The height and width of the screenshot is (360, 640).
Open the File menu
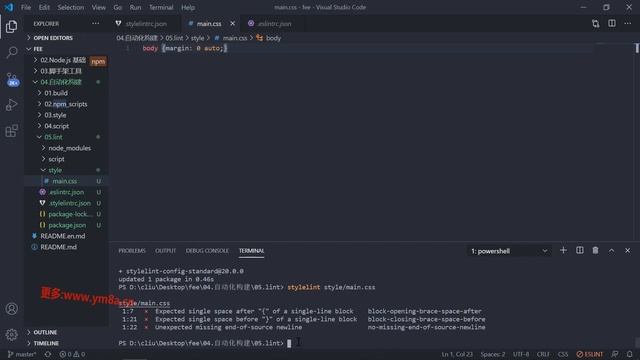pos(26,7)
